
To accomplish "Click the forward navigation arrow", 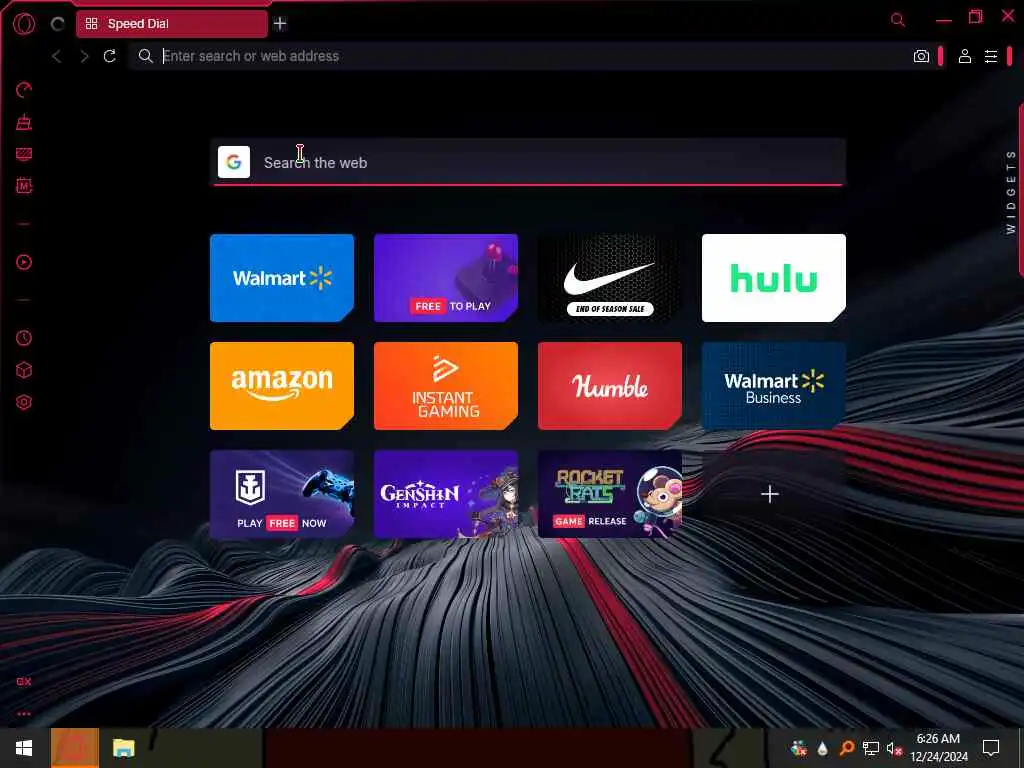I will [x=84, y=56].
